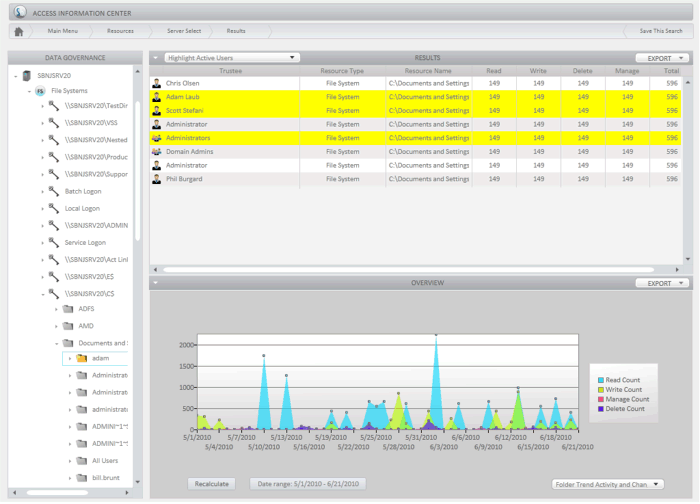Click user icon for Scott Stefani row
The width and height of the screenshot is (700, 504).
tap(157, 111)
